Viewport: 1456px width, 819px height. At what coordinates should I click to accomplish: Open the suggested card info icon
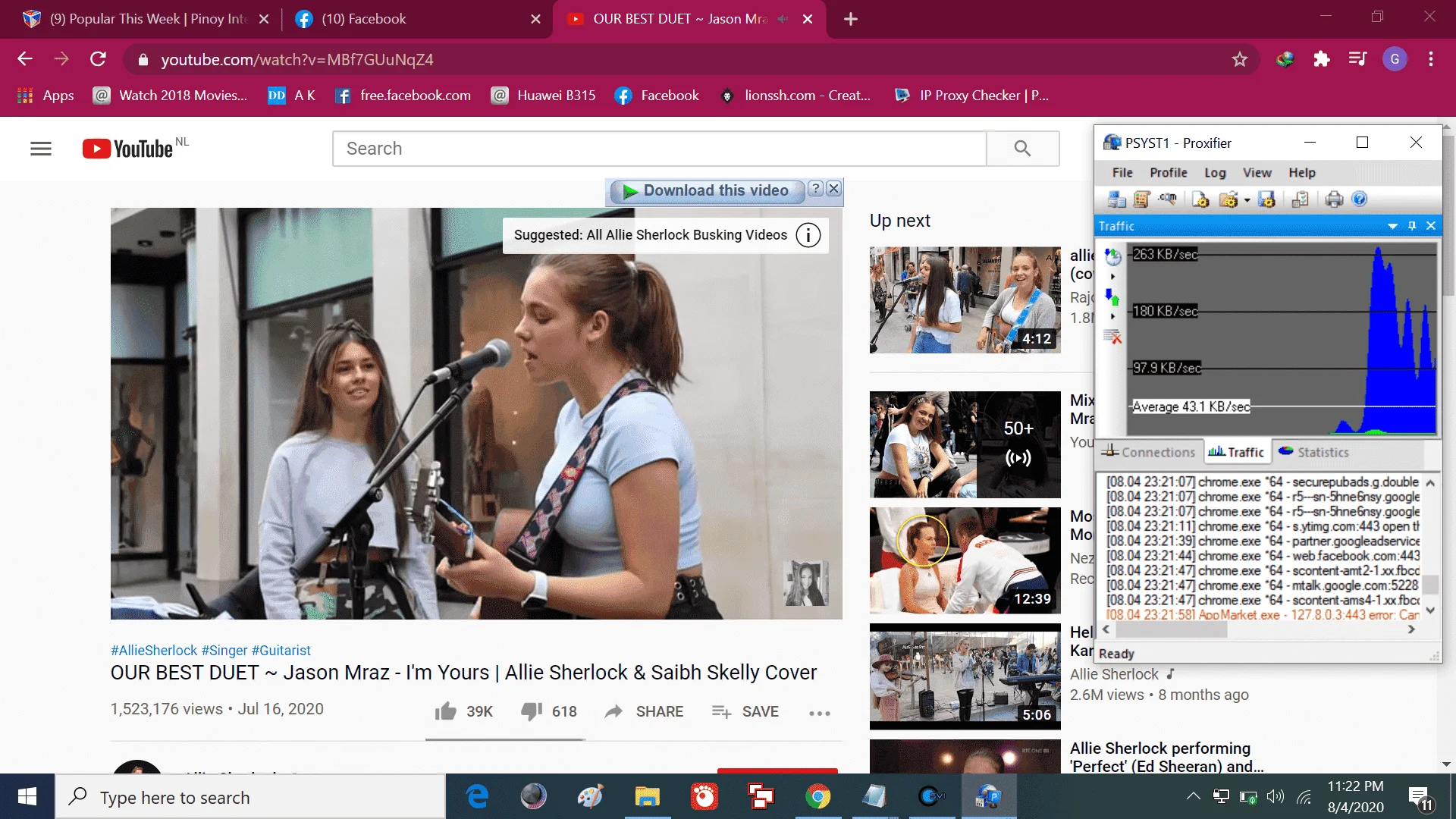(x=808, y=235)
